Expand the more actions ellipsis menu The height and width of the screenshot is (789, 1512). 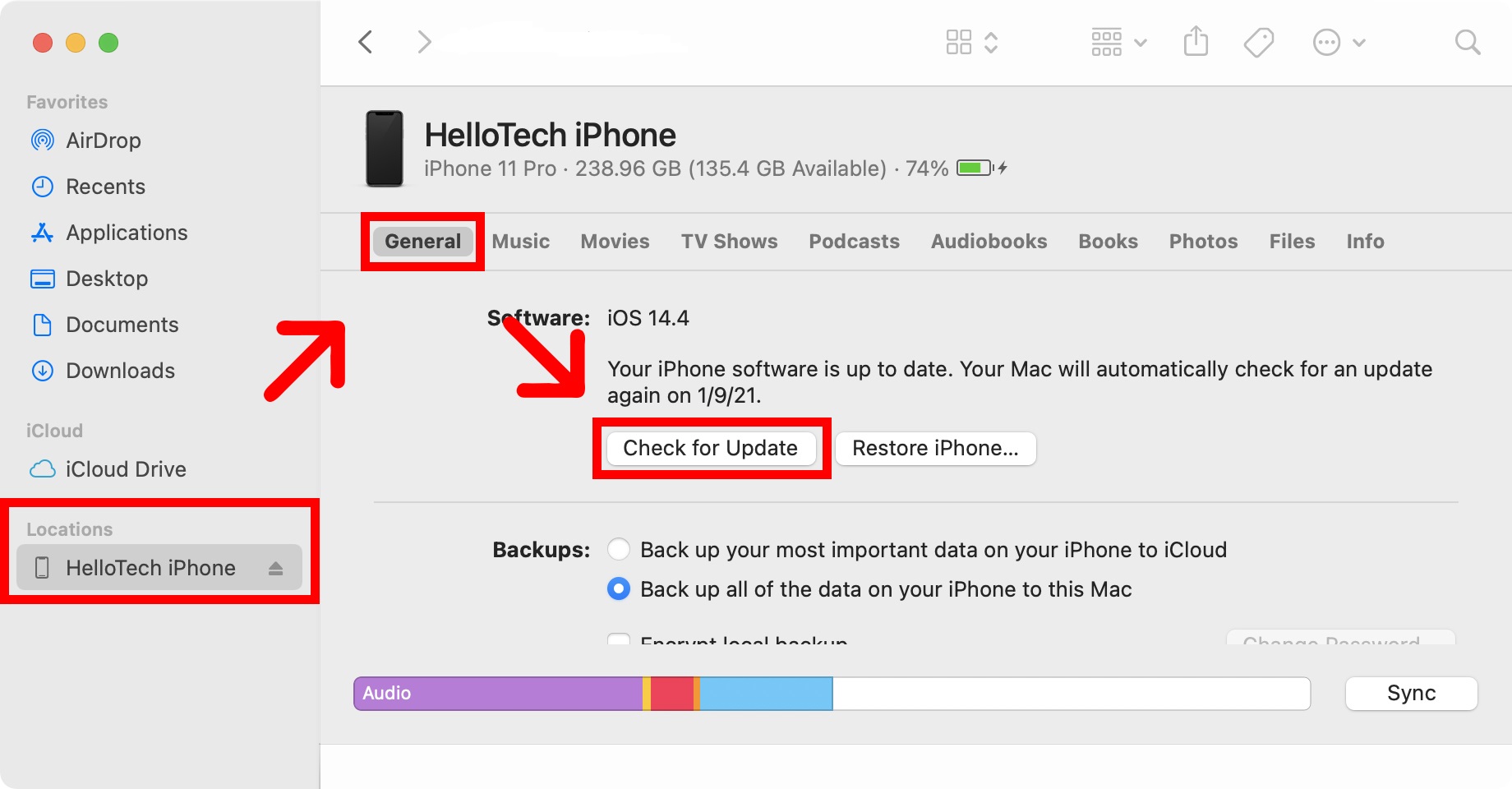(x=1339, y=42)
